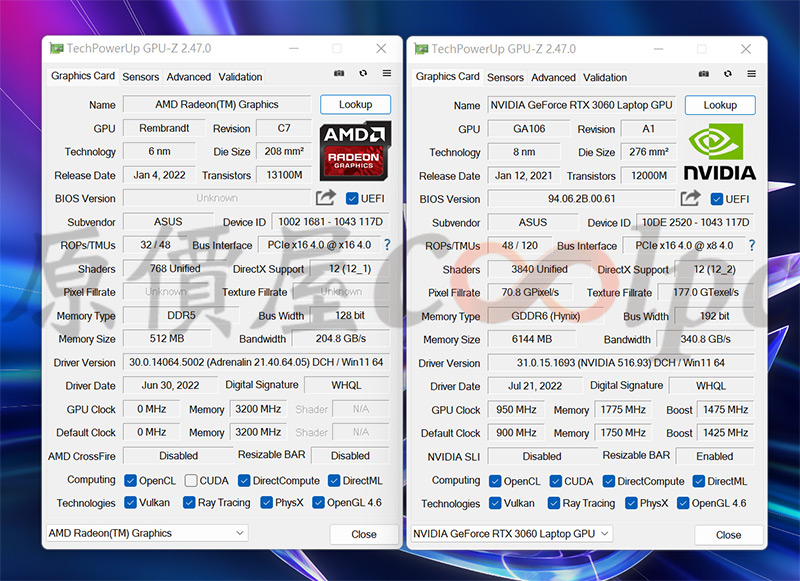Click the Jul 21, 2022 driver date
The width and height of the screenshot is (800, 581).
[535, 386]
